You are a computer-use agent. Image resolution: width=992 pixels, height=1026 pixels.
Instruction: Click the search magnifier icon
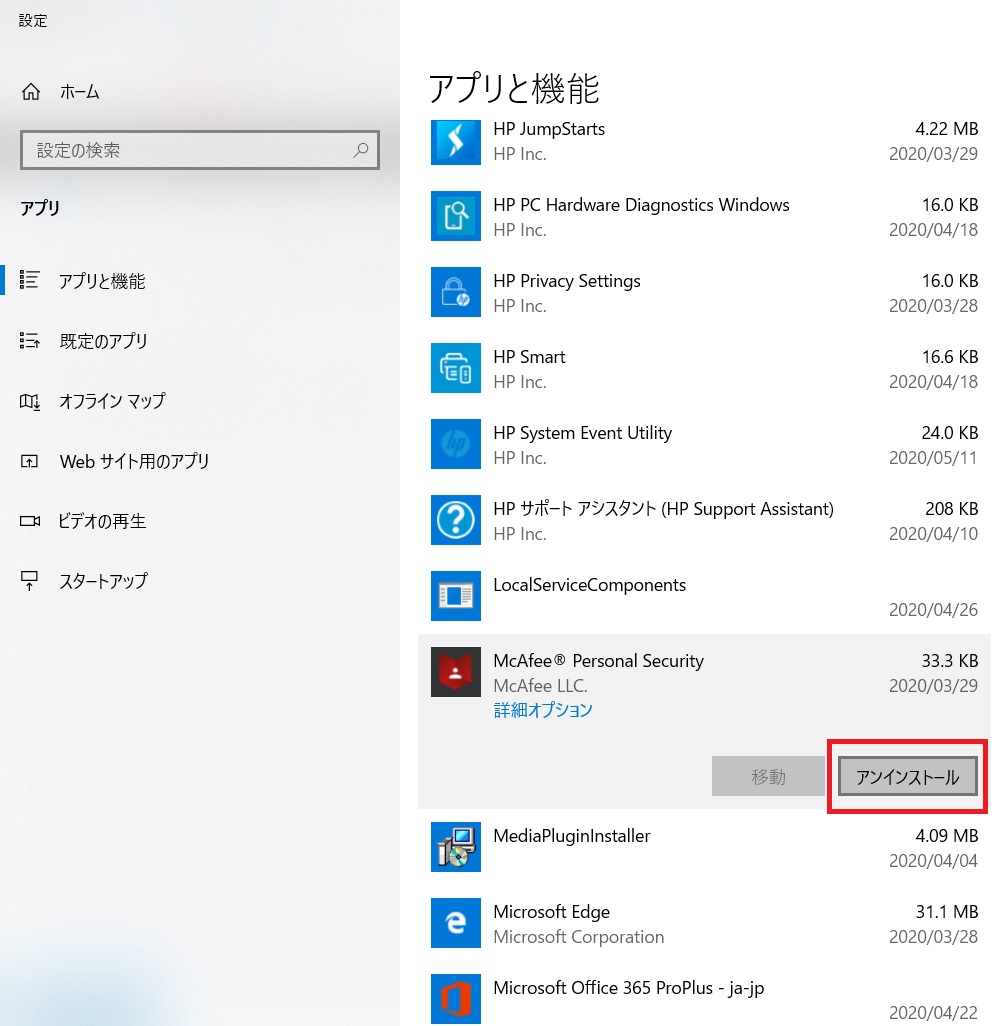coord(361,150)
